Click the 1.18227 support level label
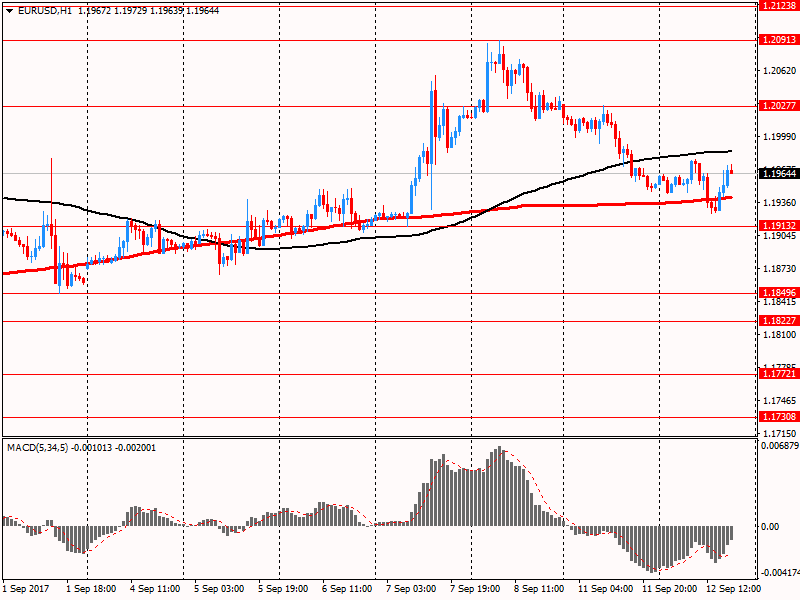This screenshot has height=600, width=800. click(x=779, y=320)
